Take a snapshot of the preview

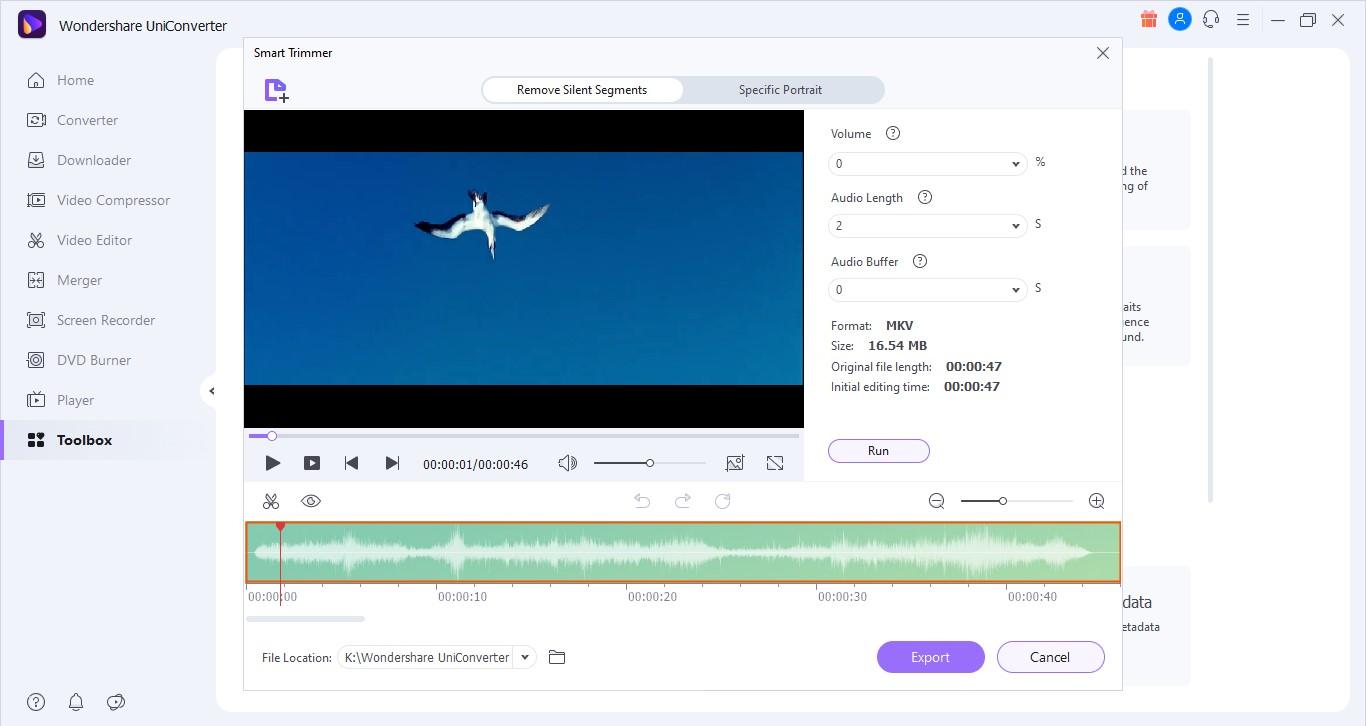[x=735, y=463]
